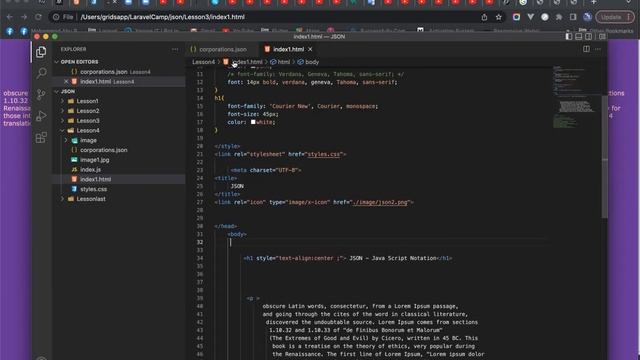Viewport: 640px width, 360px height.
Task: Click the browser Forward arrow
Action: coord(24,17)
